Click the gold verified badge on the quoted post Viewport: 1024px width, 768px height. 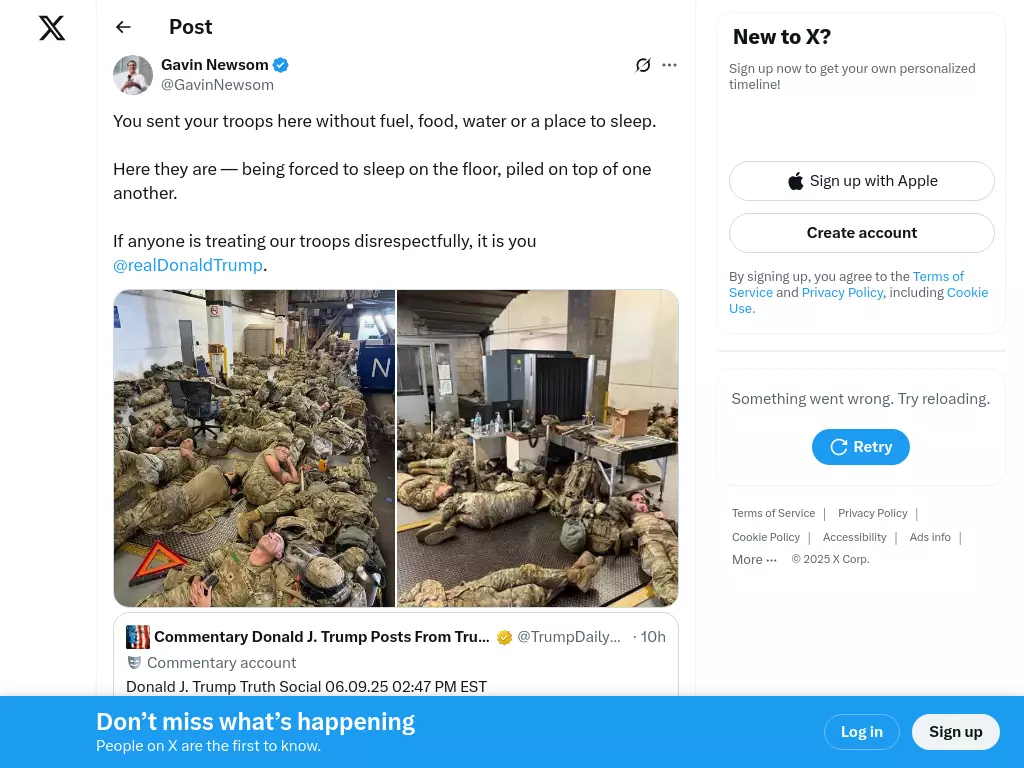pos(504,637)
